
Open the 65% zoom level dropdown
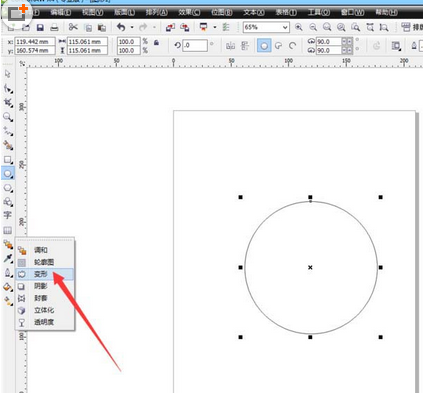[x=266, y=27]
